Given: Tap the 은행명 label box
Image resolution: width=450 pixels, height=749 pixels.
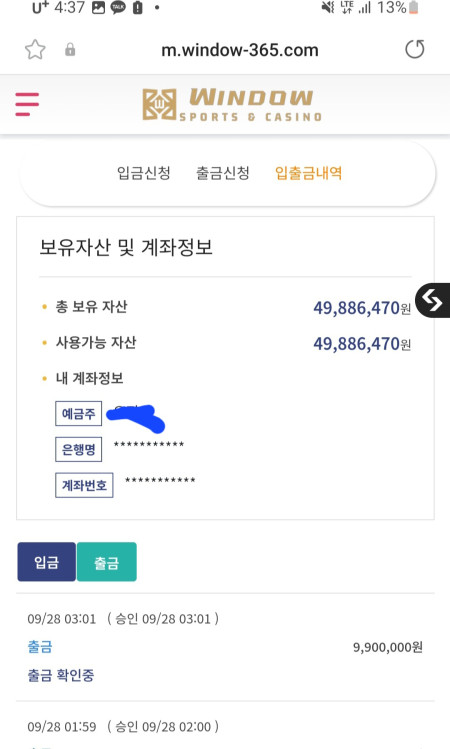Looking at the screenshot, I should (78, 449).
